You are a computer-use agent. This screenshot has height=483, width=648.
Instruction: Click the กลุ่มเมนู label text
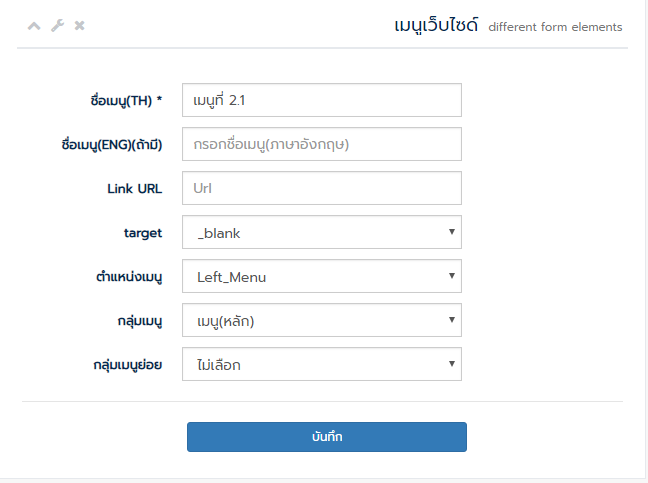click(x=140, y=321)
